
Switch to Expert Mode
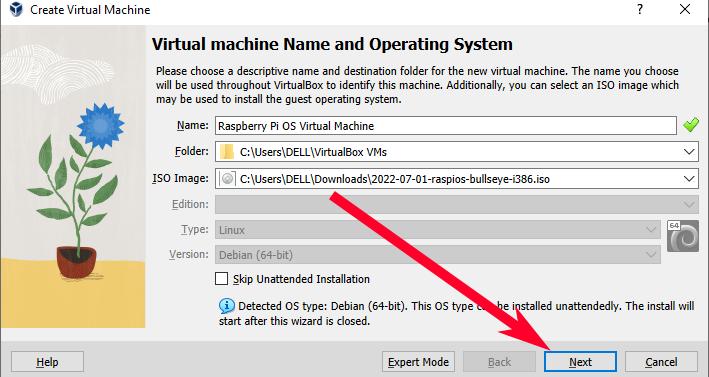[x=418, y=362]
